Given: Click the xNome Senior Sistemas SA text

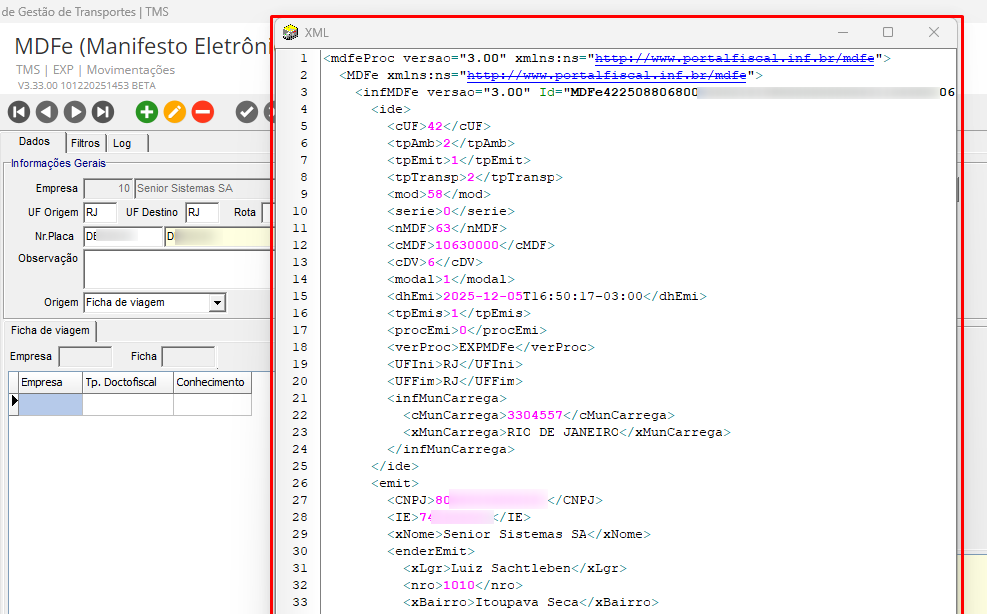Looking at the screenshot, I should pyautogui.click(x=515, y=534).
